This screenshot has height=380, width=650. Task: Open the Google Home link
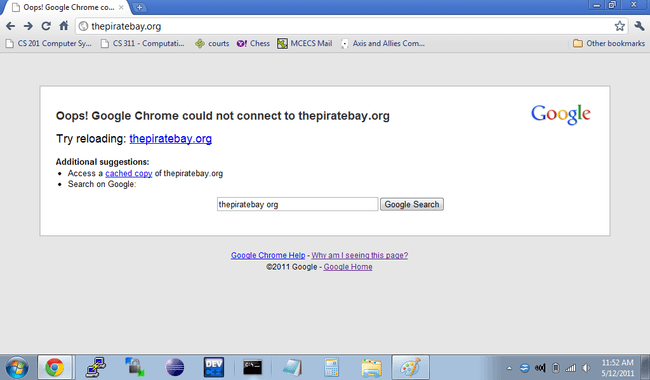coord(348,267)
